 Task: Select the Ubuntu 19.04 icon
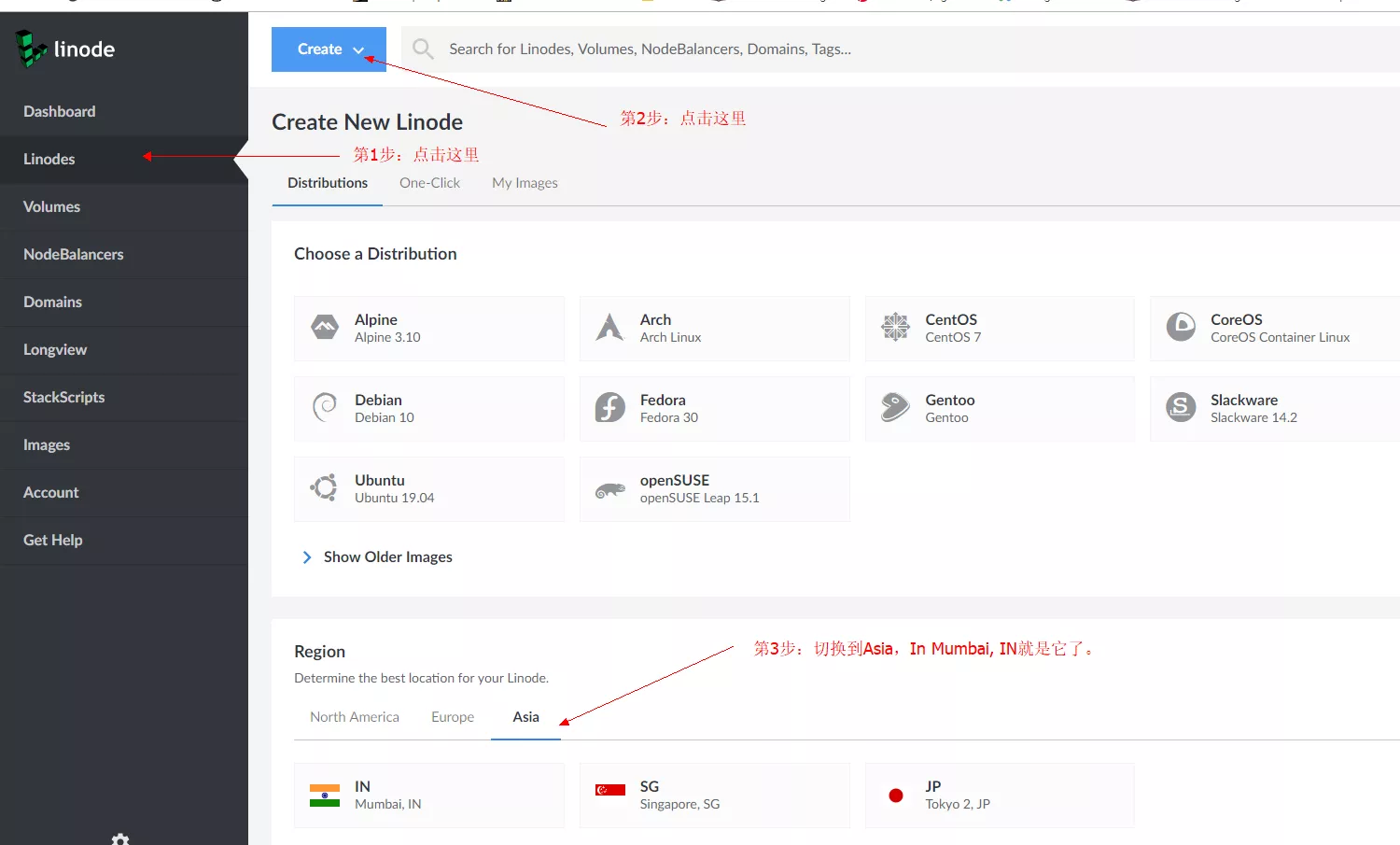point(325,488)
